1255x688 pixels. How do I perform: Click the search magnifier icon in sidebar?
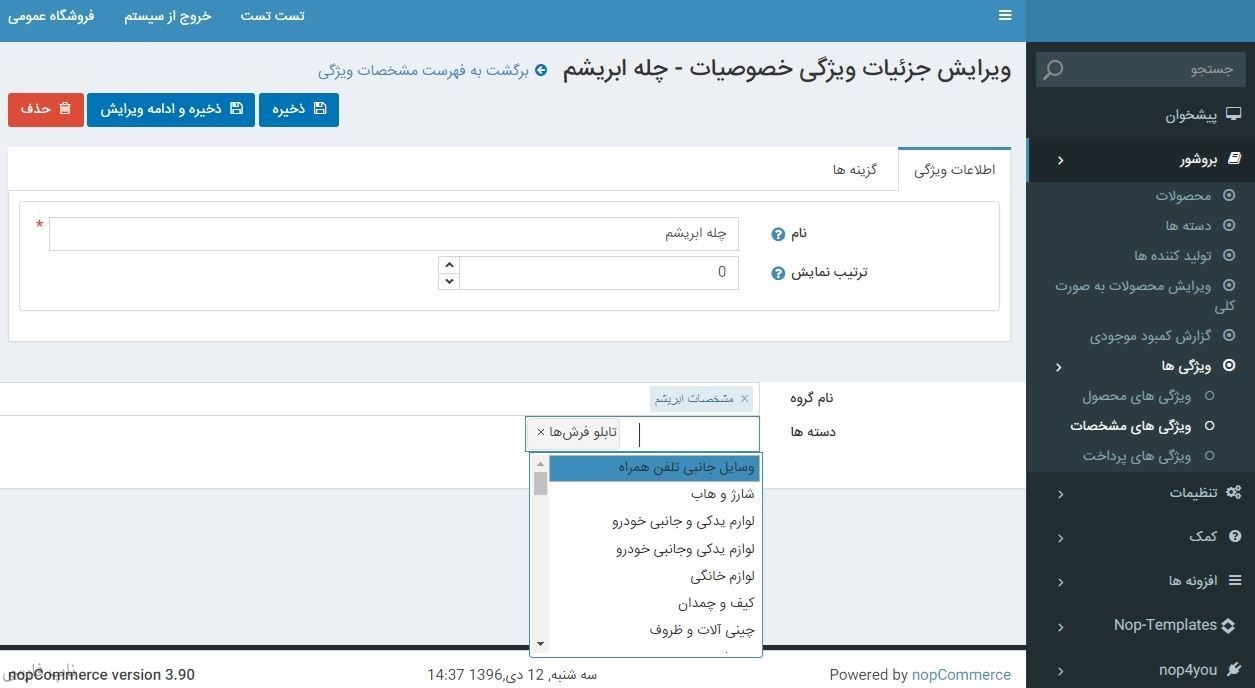[x=1053, y=70]
